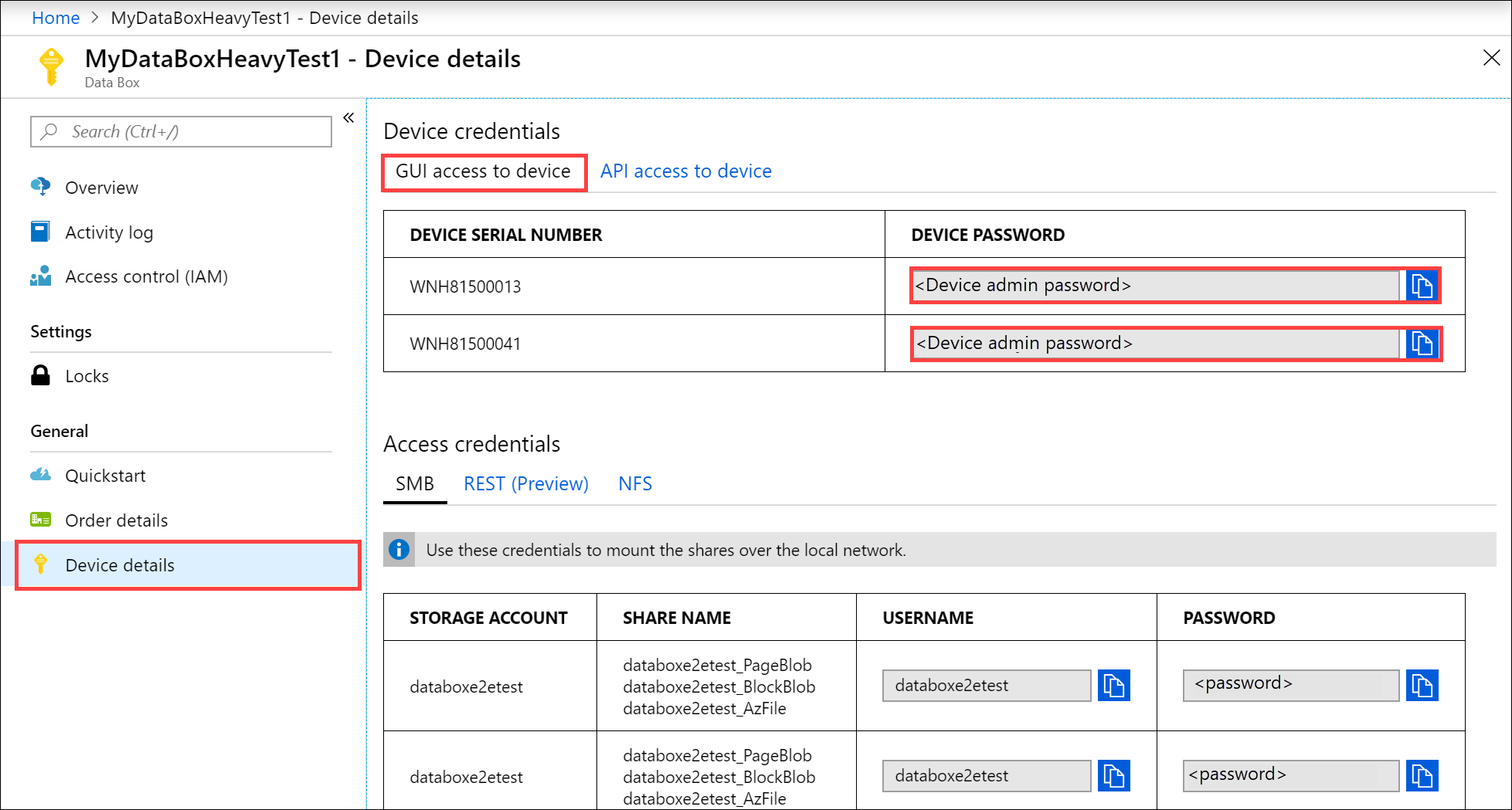The height and width of the screenshot is (810, 1512).
Task: Open the REST (Preview) tab
Action: [525, 483]
